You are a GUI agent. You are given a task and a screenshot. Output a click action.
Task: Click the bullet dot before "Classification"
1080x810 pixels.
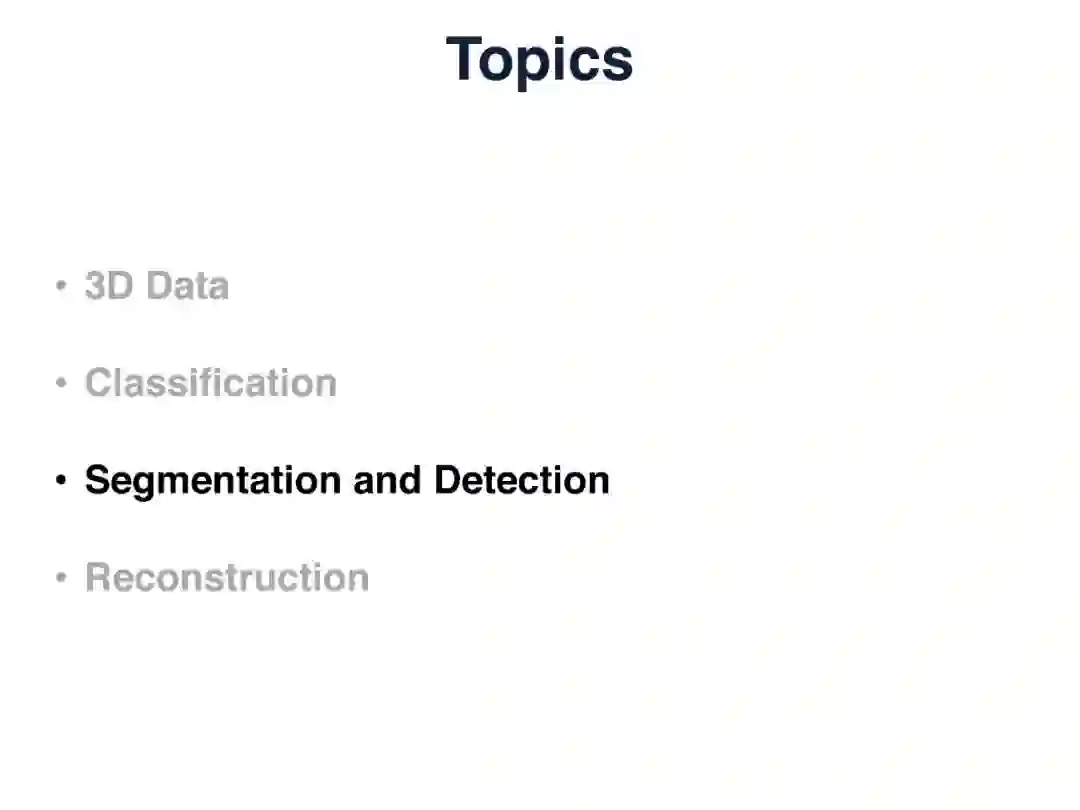[x=62, y=383]
